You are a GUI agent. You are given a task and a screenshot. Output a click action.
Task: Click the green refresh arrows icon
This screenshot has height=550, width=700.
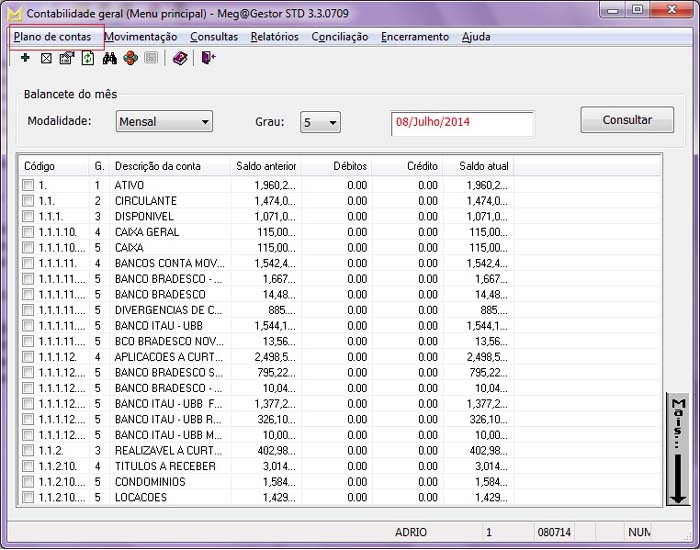pos(88,59)
